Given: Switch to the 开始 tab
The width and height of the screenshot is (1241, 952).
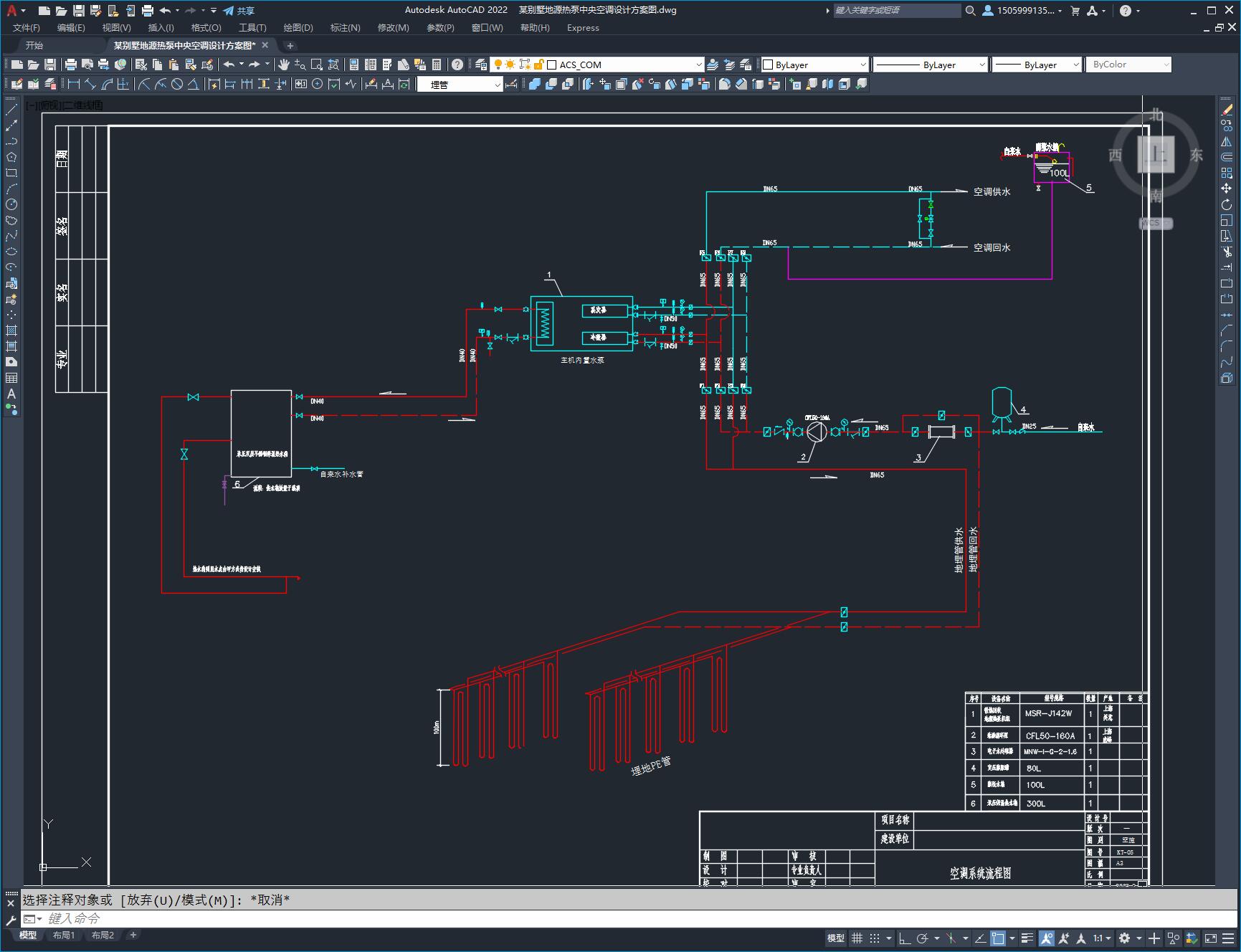Looking at the screenshot, I should [34, 45].
